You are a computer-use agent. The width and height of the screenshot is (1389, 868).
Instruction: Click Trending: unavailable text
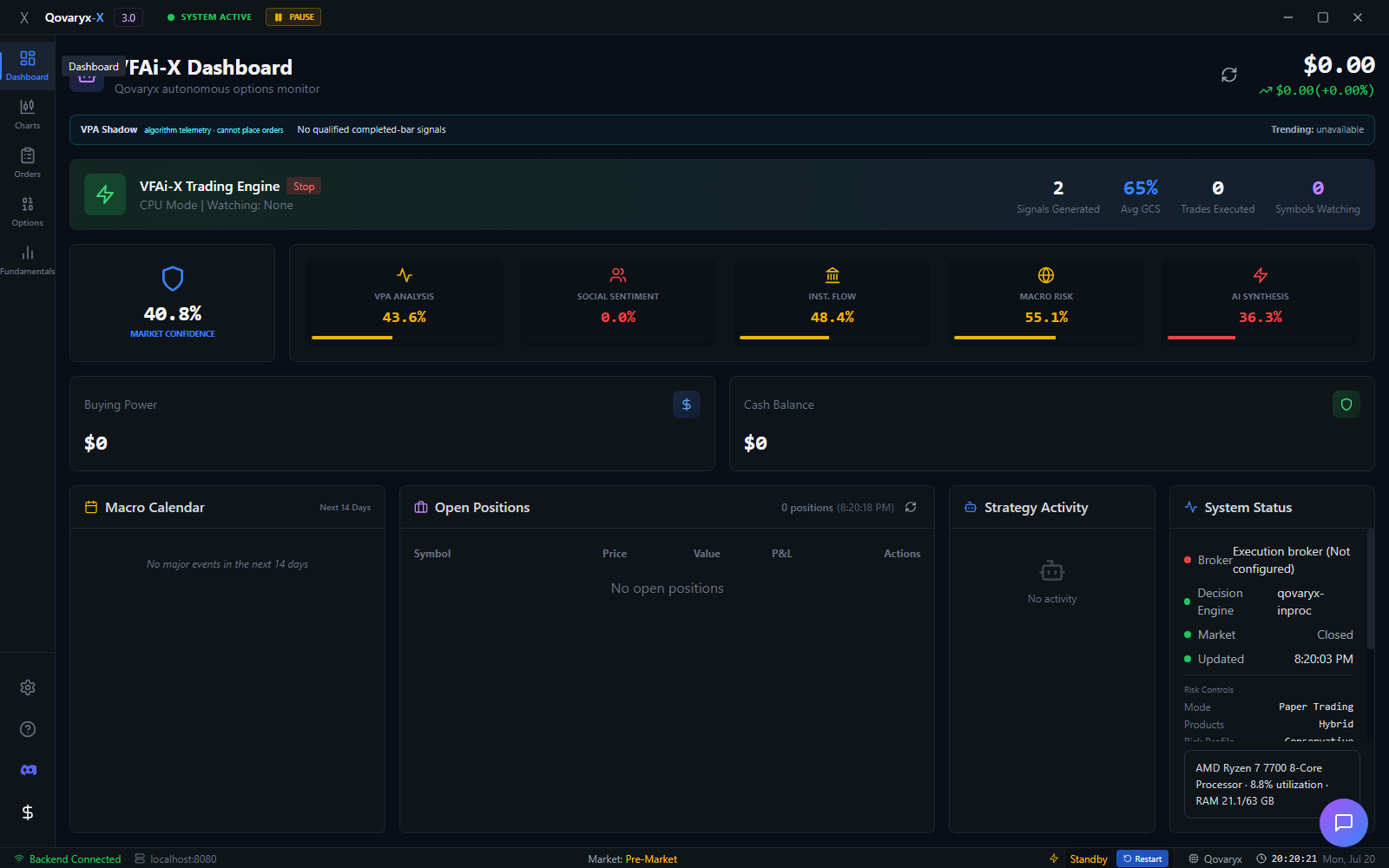[x=1317, y=129]
